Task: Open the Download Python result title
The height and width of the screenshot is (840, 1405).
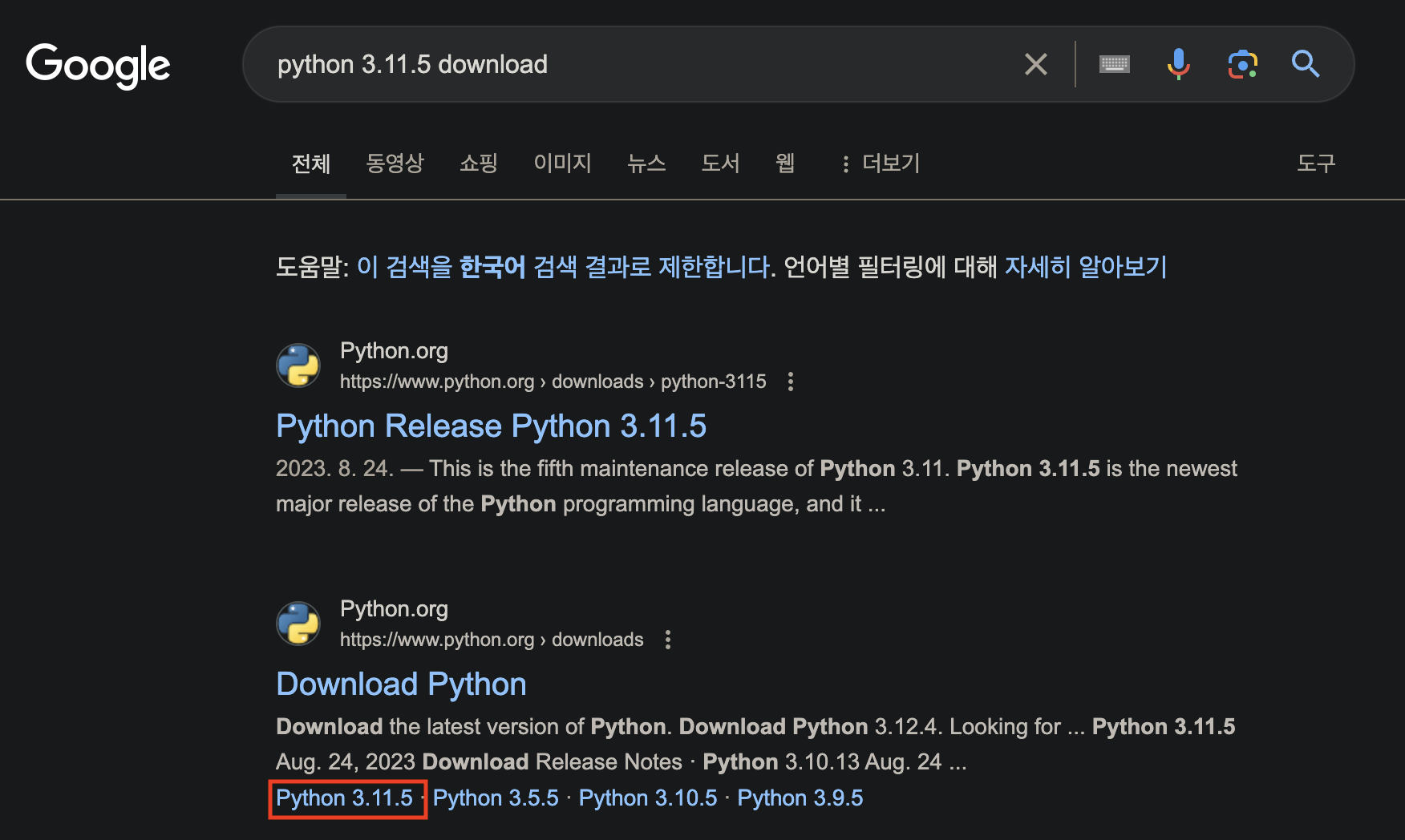Action: click(x=401, y=684)
